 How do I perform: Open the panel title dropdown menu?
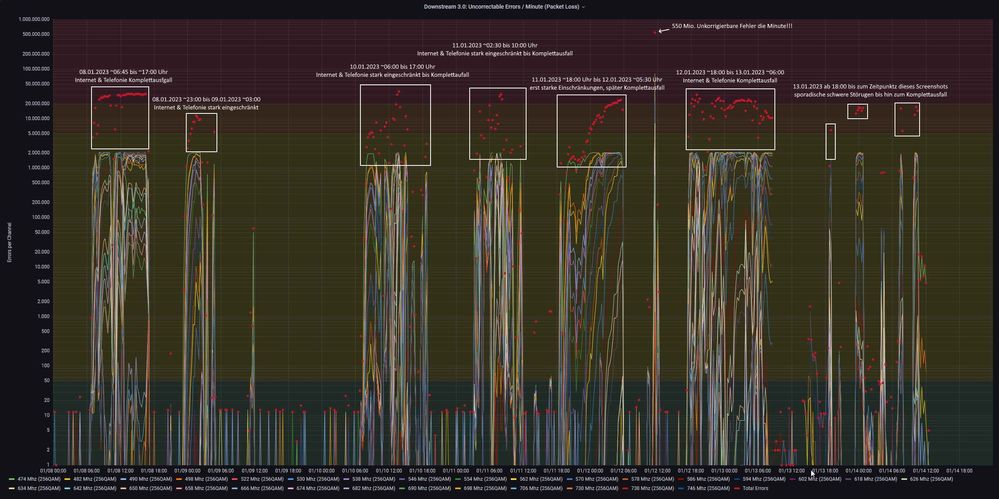click(x=504, y=6)
